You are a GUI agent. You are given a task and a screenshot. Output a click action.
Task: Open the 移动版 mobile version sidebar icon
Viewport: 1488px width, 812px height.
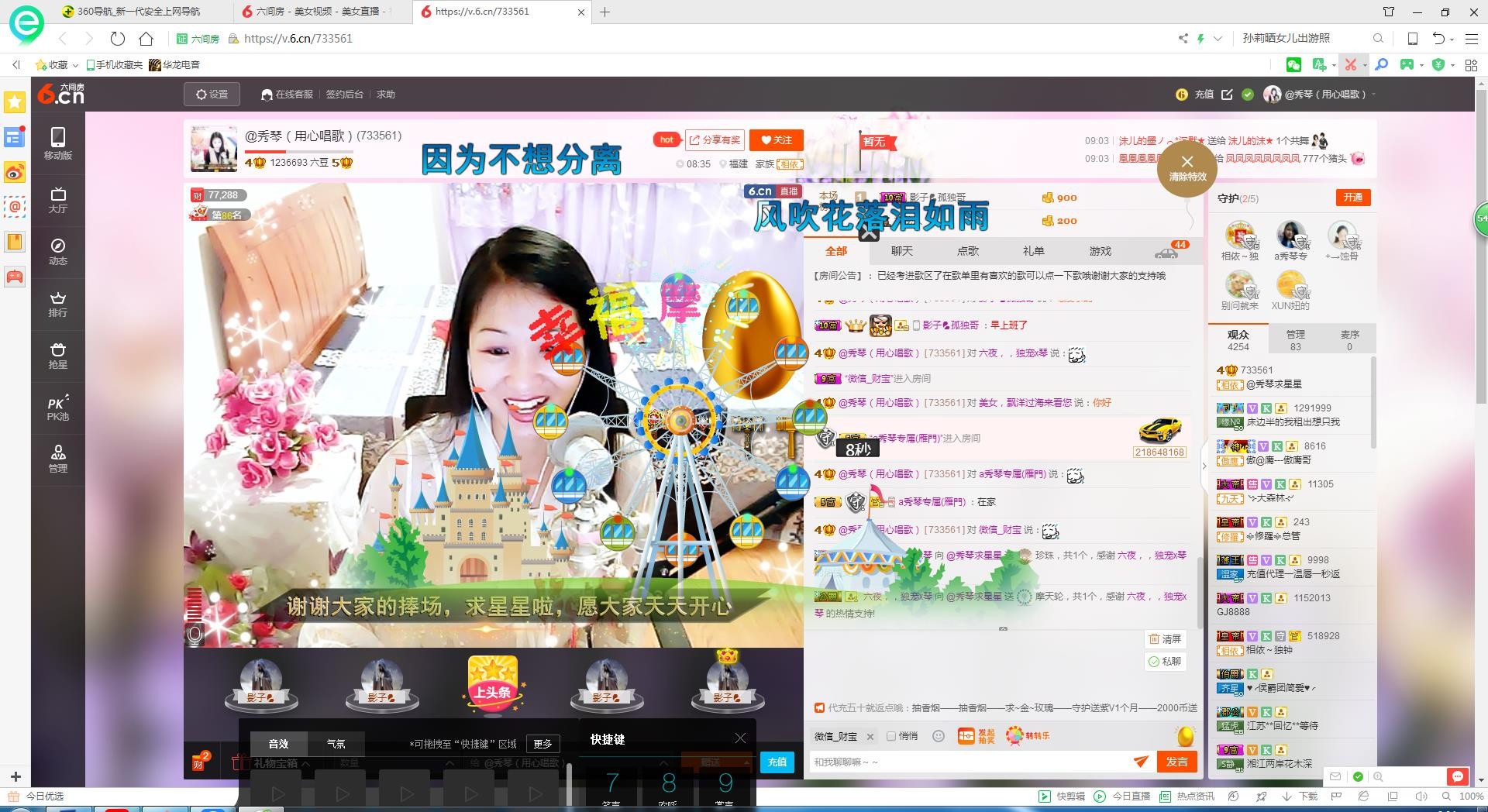58,143
